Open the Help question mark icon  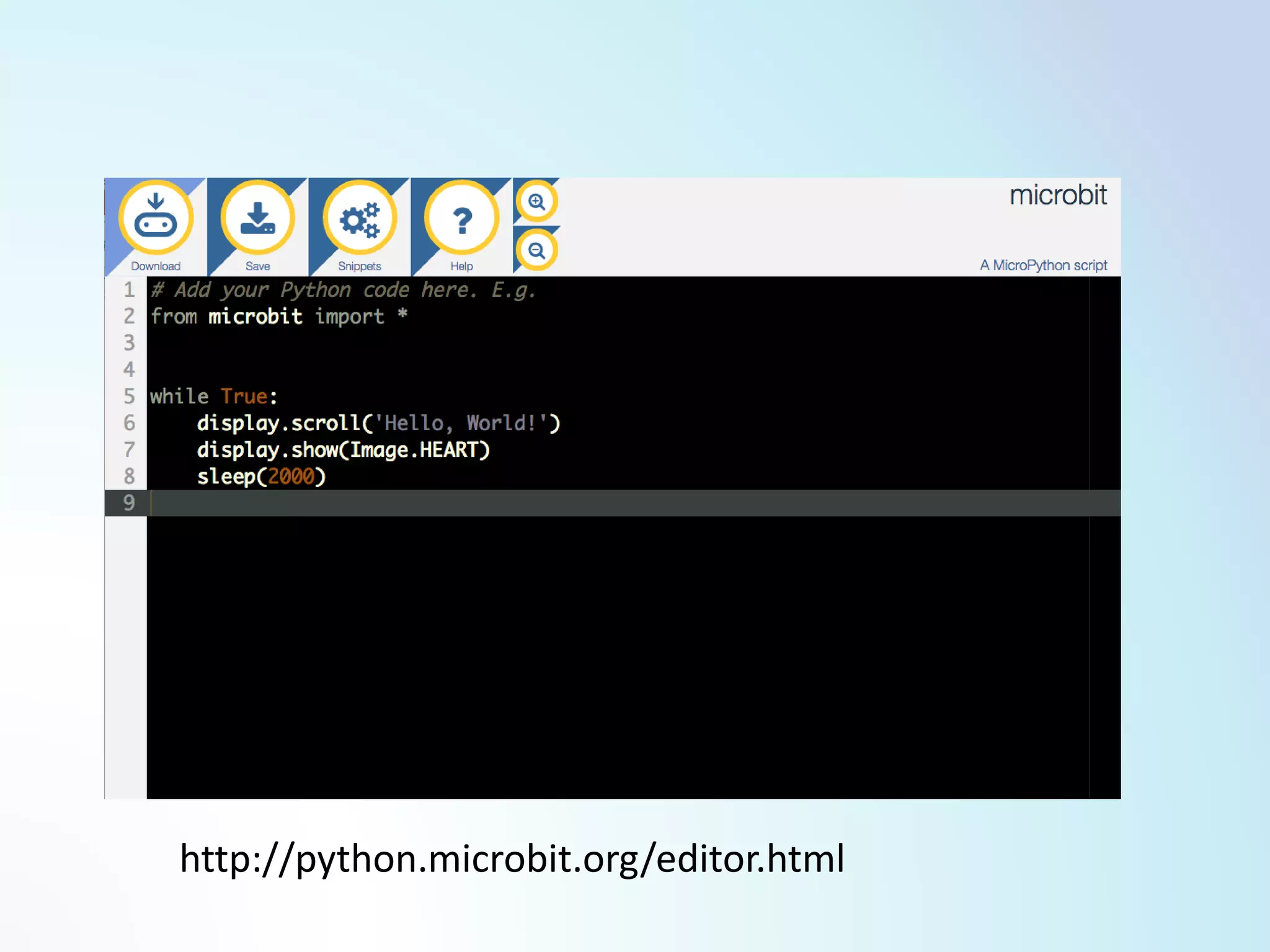tap(461, 218)
